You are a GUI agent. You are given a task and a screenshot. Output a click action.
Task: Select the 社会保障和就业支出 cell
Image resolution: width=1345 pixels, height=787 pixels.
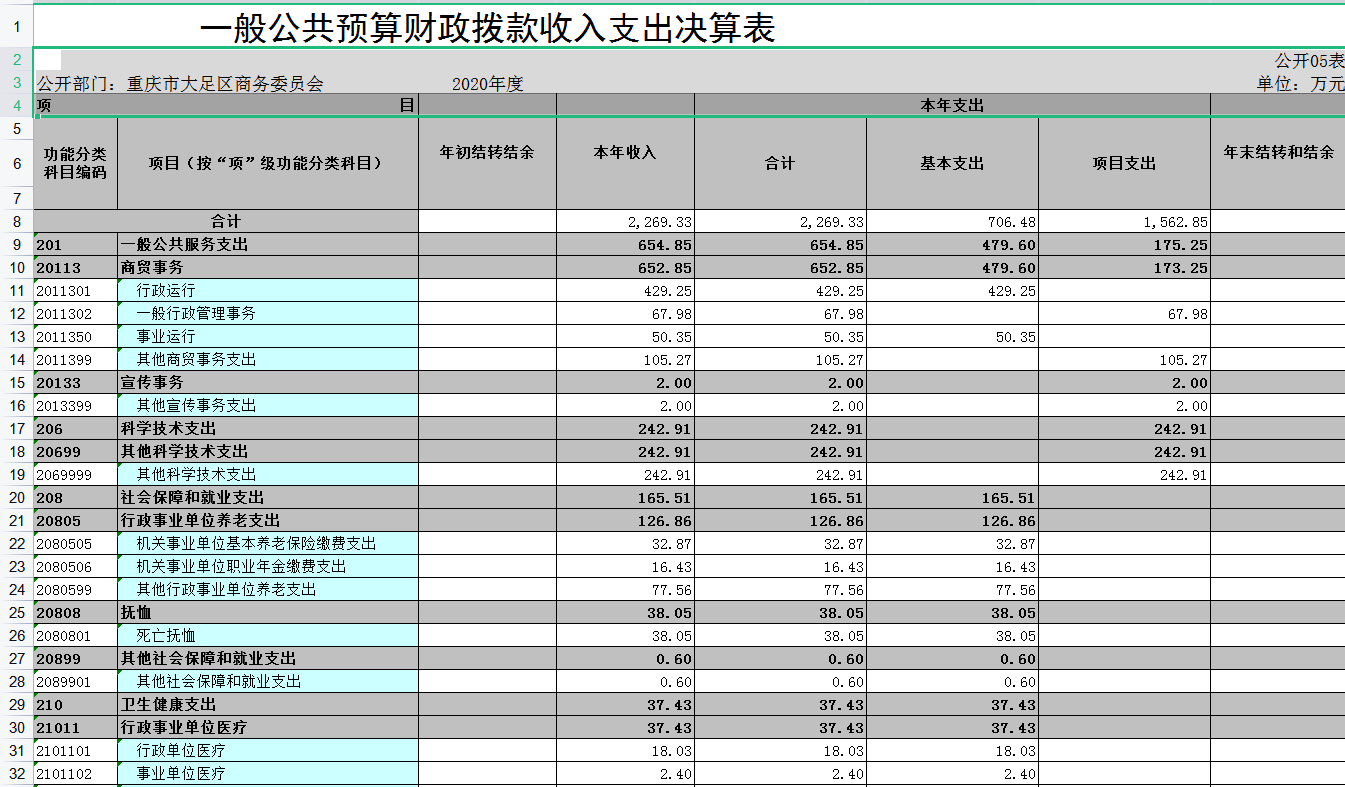coord(267,497)
